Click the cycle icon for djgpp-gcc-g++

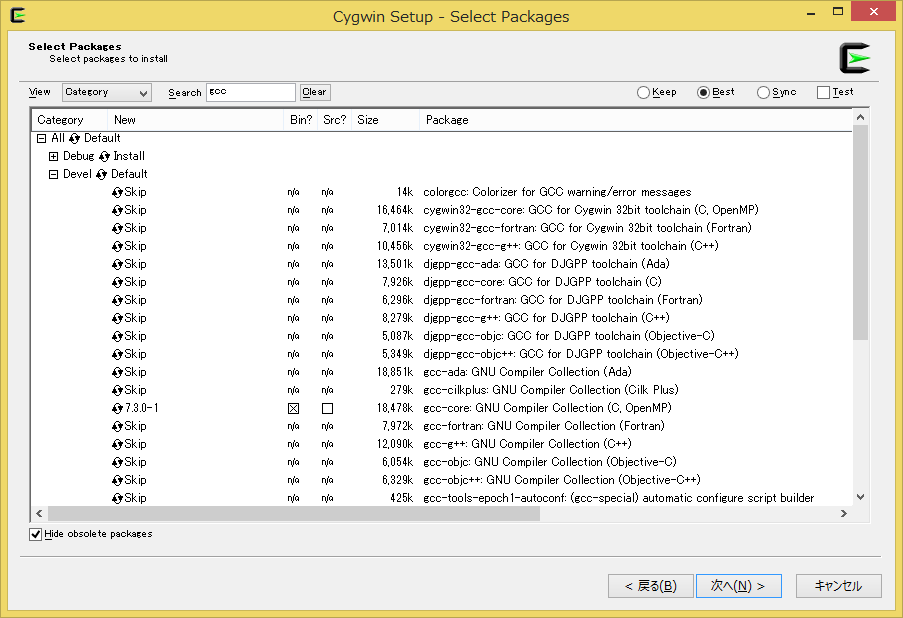117,319
